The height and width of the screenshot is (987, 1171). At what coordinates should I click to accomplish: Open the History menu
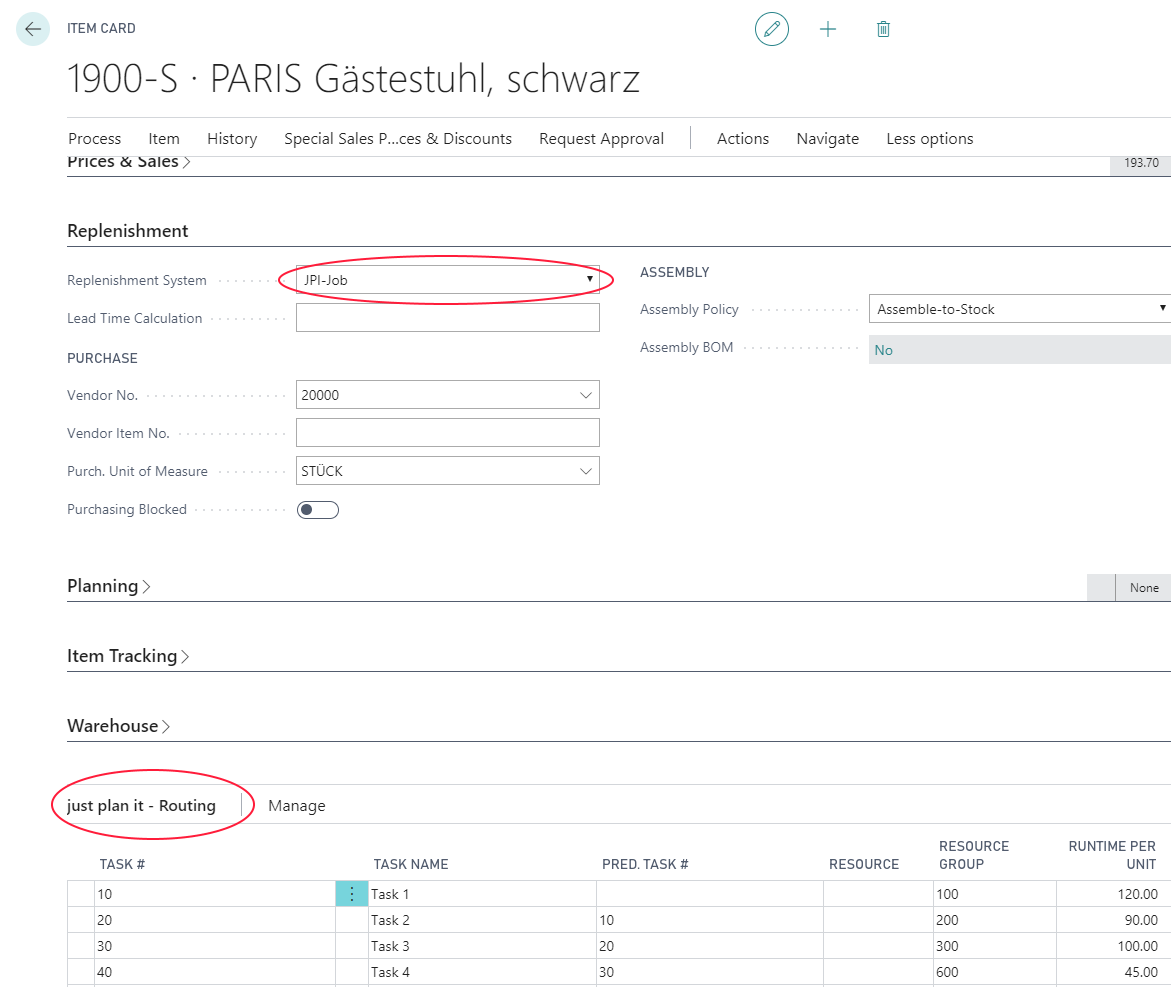[x=232, y=139]
